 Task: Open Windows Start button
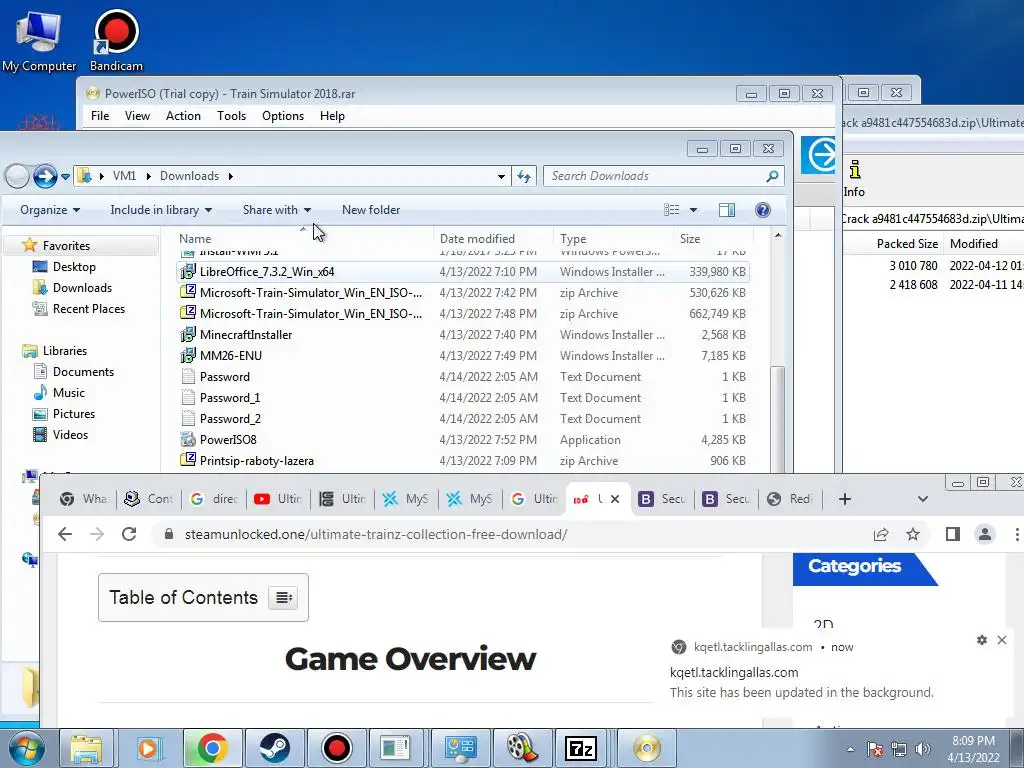click(x=26, y=748)
